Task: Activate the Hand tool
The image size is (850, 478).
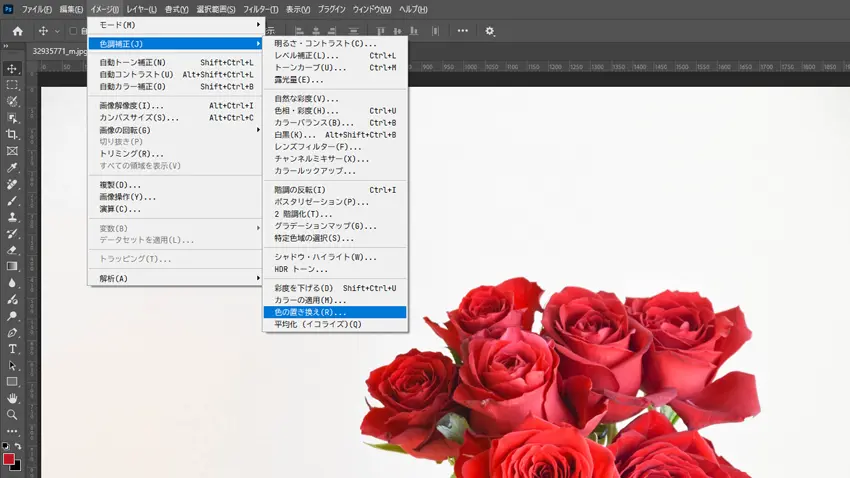Action: pyautogui.click(x=12, y=398)
